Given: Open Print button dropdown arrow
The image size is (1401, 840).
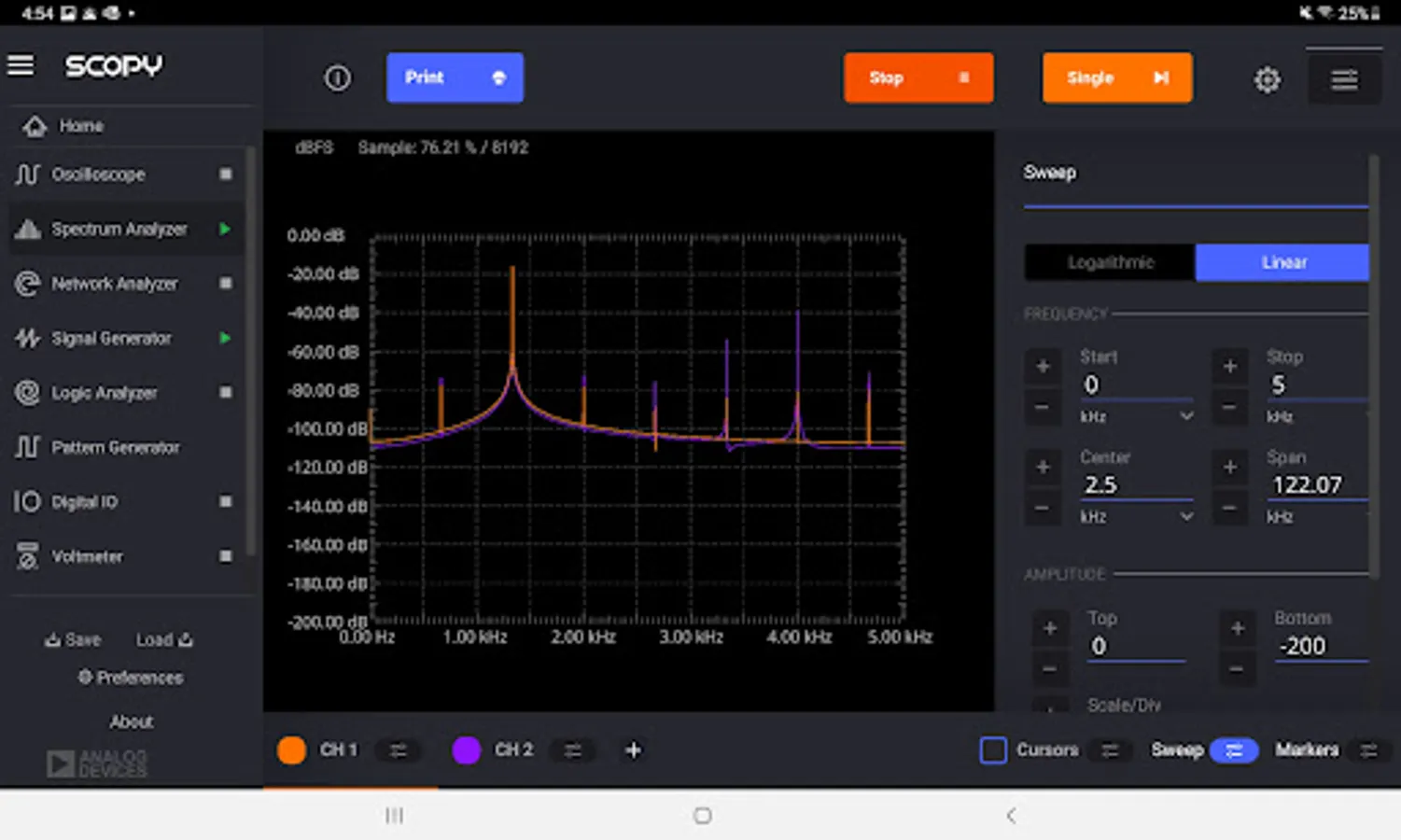Looking at the screenshot, I should 498,78.
